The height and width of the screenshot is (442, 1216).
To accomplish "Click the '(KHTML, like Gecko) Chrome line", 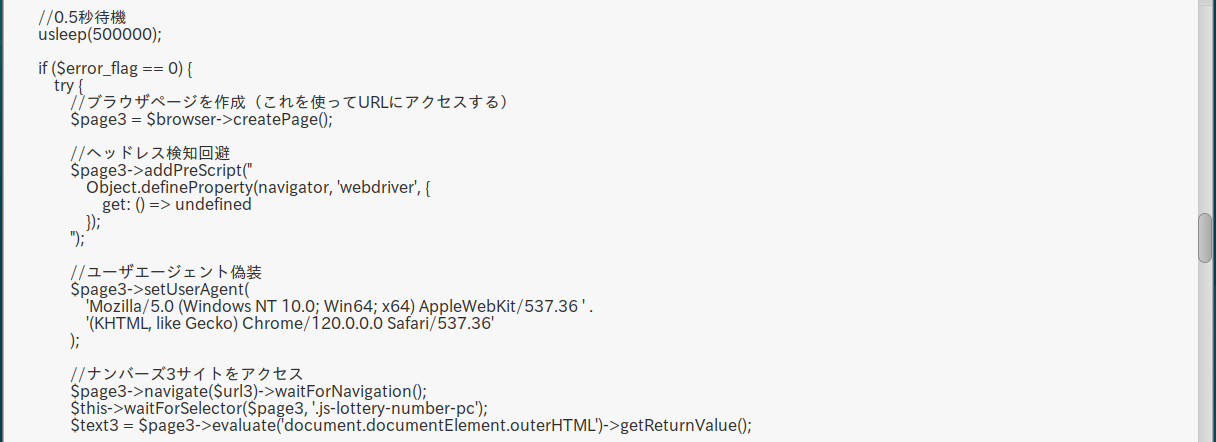I will tap(290, 323).
